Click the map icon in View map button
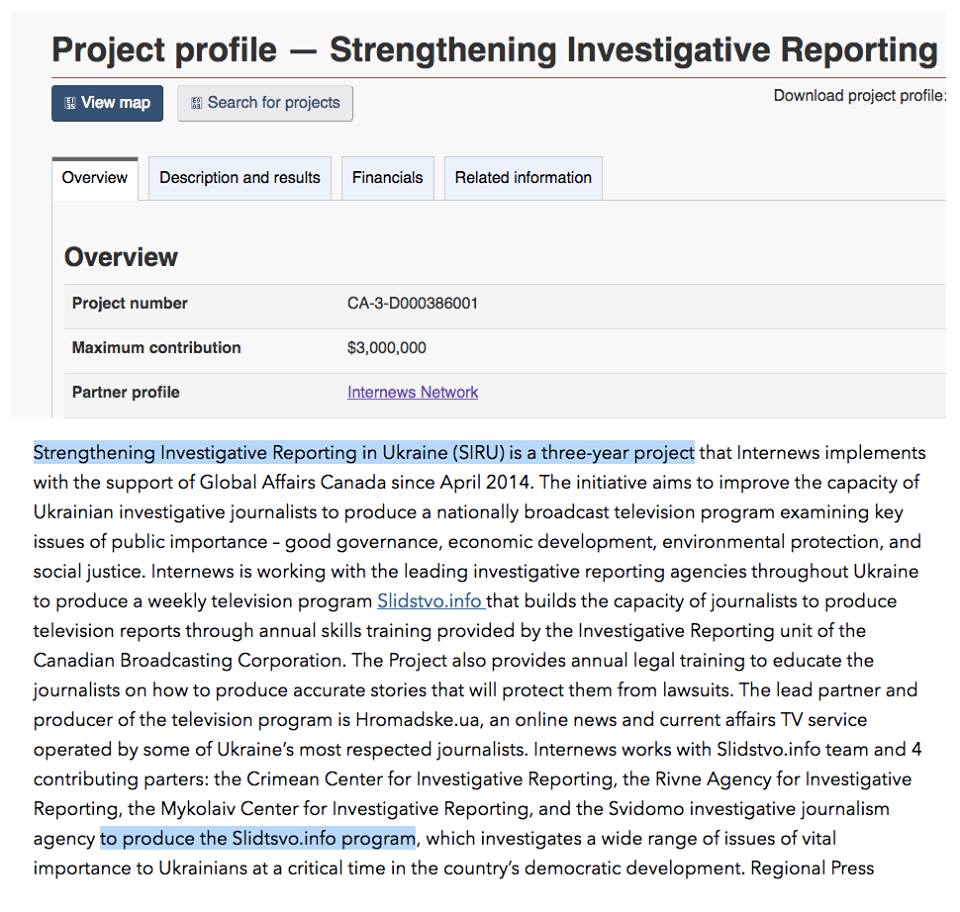Image resolution: width=960 pixels, height=912 pixels. (x=69, y=103)
